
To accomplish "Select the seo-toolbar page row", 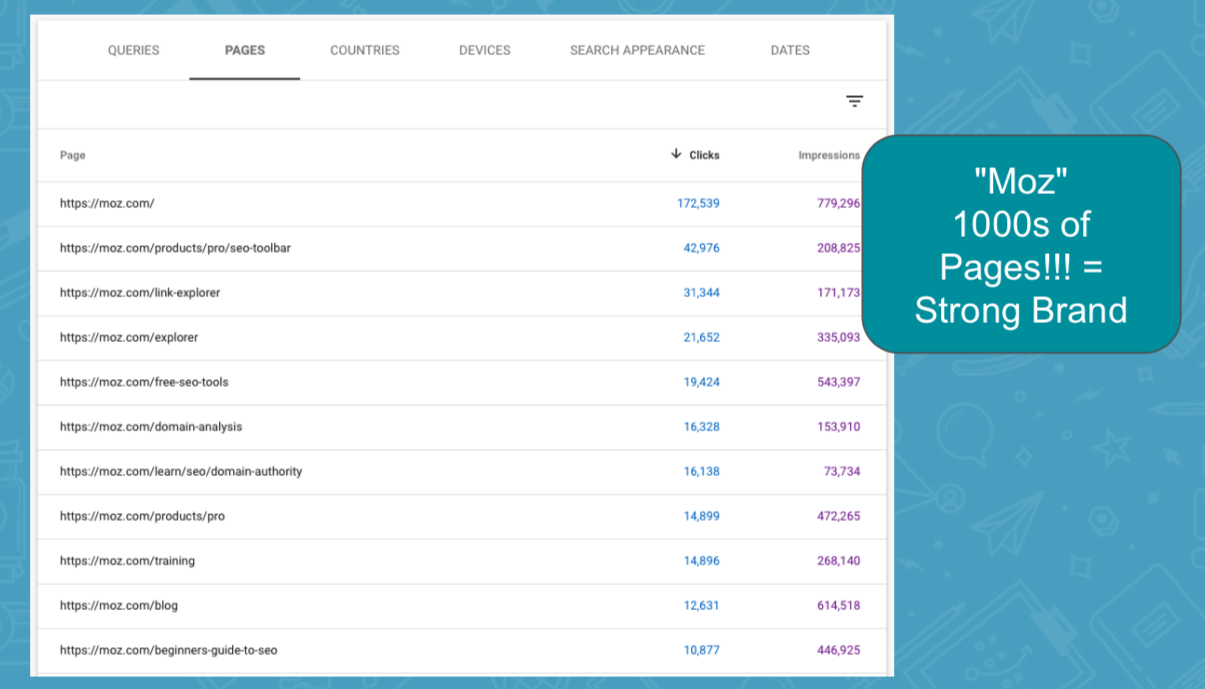I will tap(175, 248).
